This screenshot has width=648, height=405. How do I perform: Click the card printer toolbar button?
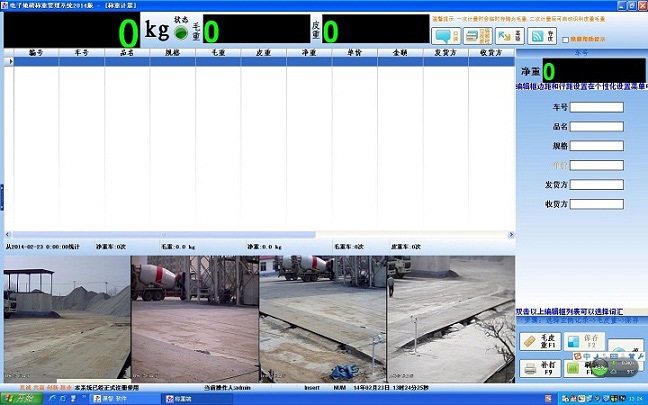[x=477, y=35]
